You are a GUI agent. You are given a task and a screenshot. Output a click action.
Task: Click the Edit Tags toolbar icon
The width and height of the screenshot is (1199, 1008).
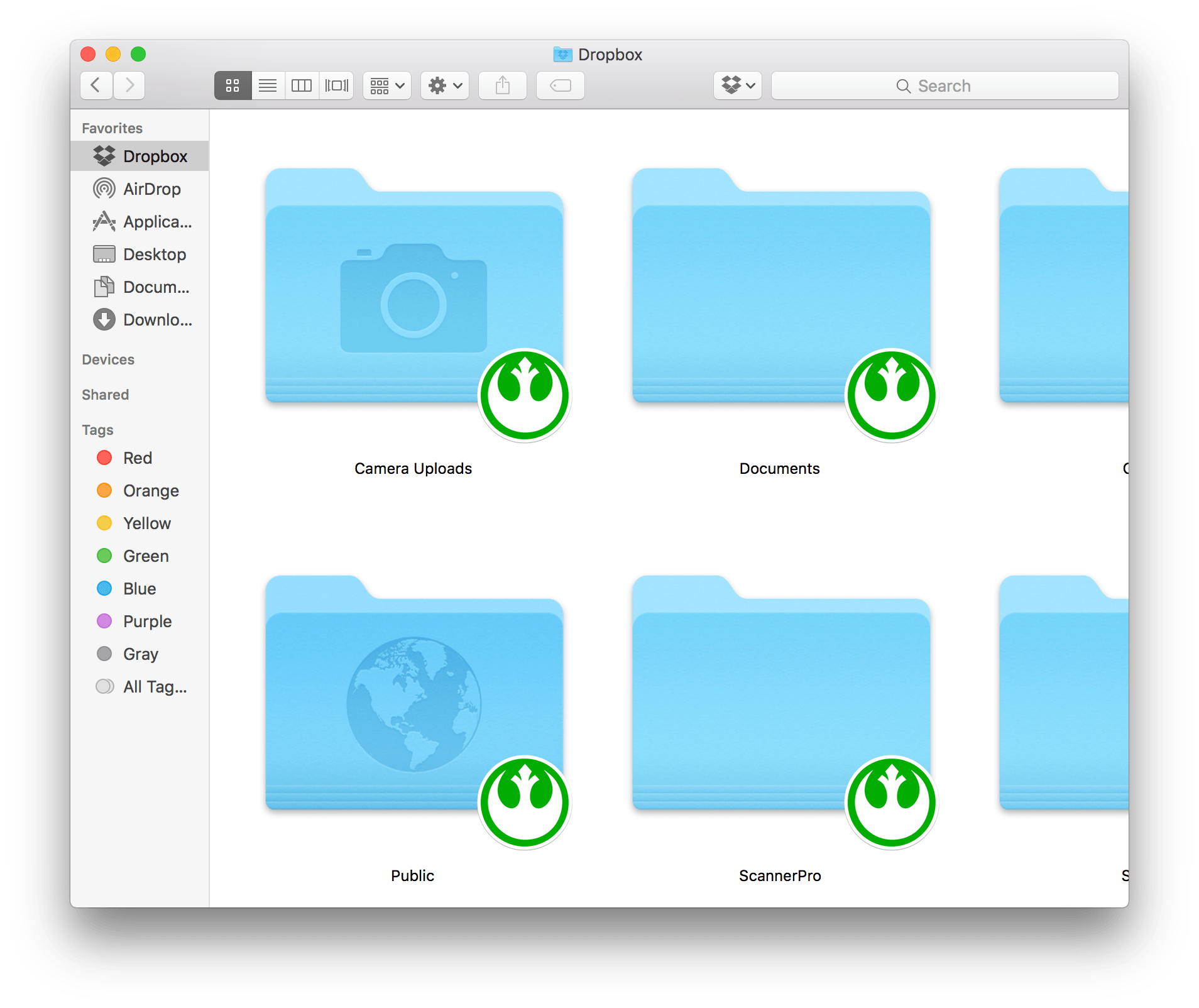tap(559, 85)
